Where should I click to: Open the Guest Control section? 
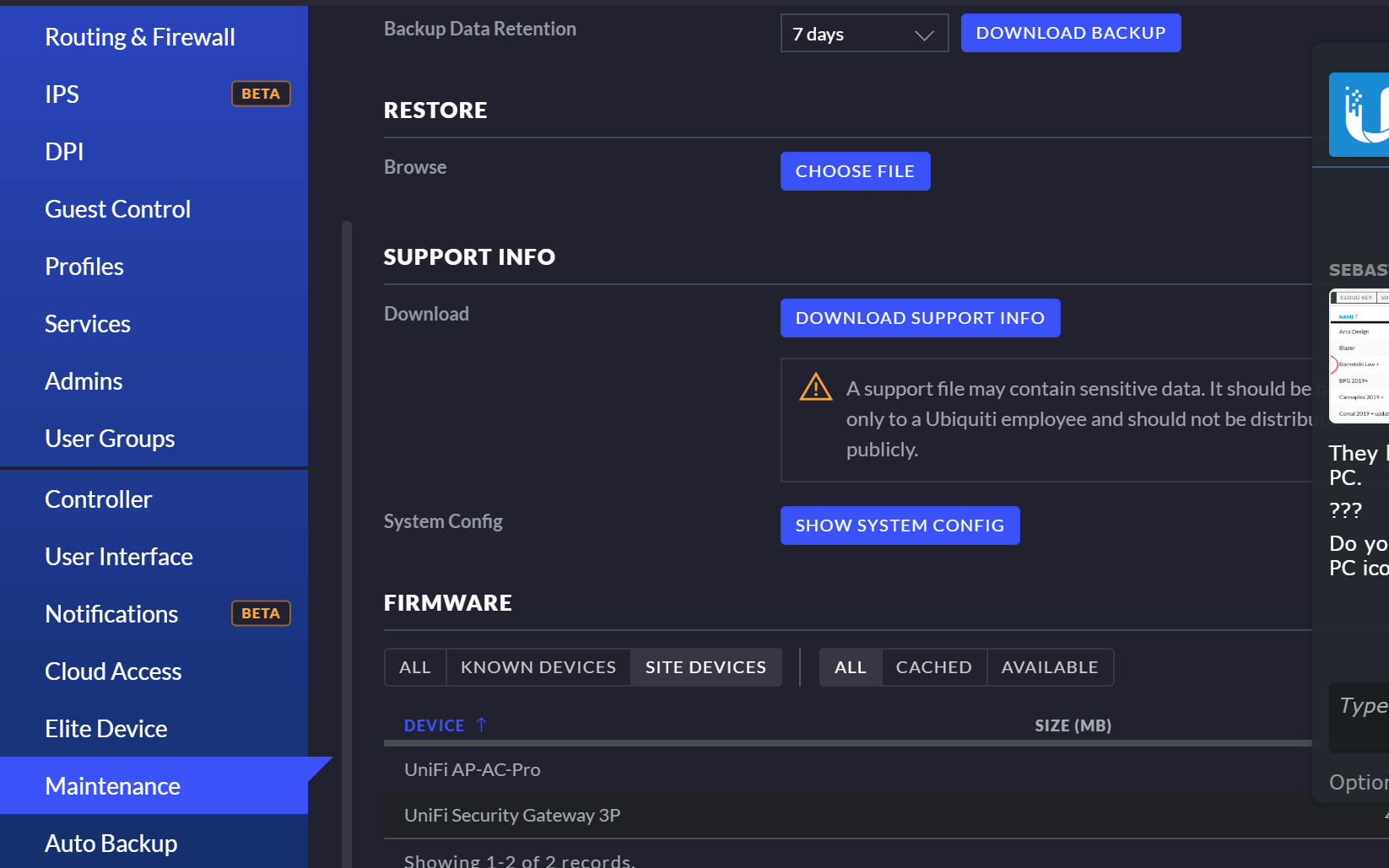117,209
